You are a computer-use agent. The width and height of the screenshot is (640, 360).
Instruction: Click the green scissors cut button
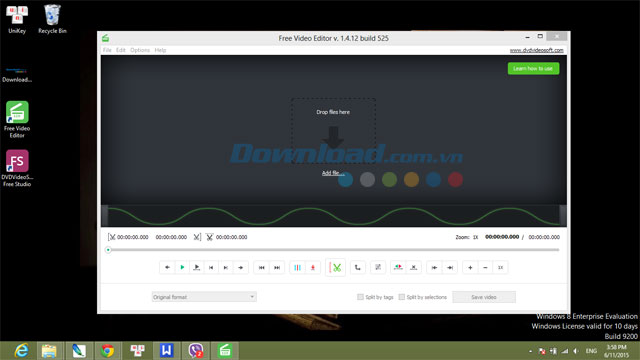[x=336, y=267]
